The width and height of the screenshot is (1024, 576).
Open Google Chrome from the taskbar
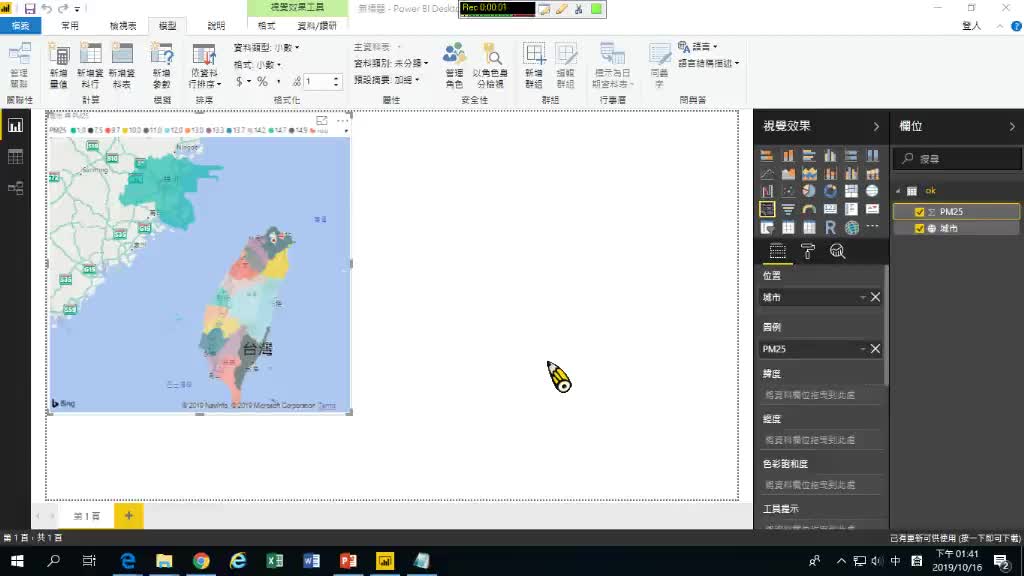pos(201,561)
